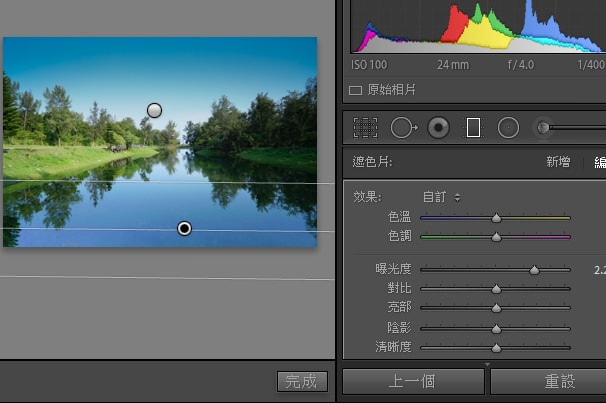Collapse panel using bottom triangle arrow
This screenshot has width=606, height=403.
click(x=487, y=364)
